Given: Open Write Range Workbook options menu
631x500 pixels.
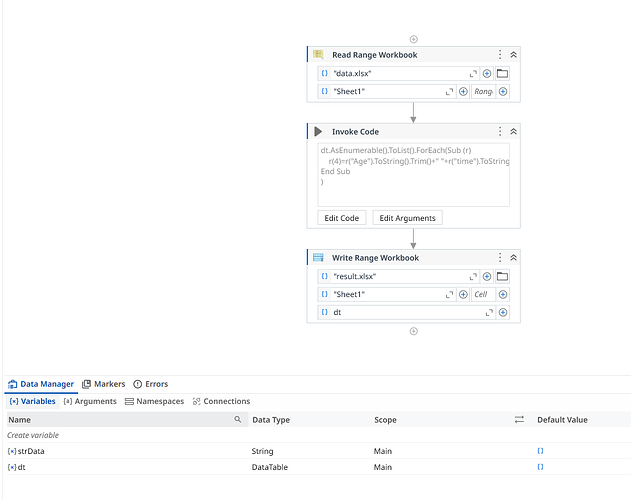Looking at the screenshot, I should (x=500, y=258).
